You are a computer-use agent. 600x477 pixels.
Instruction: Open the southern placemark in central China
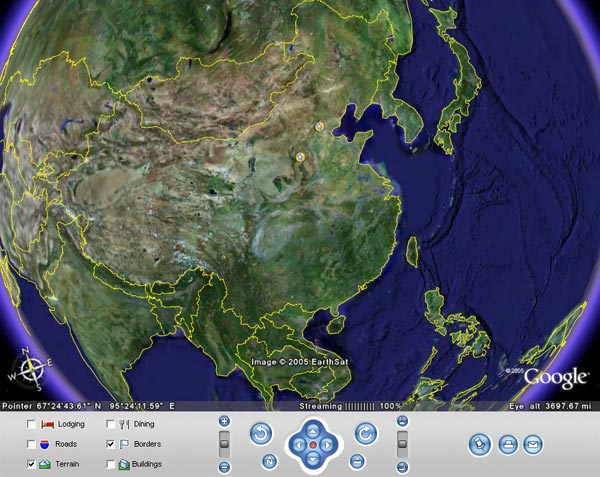coord(301,157)
